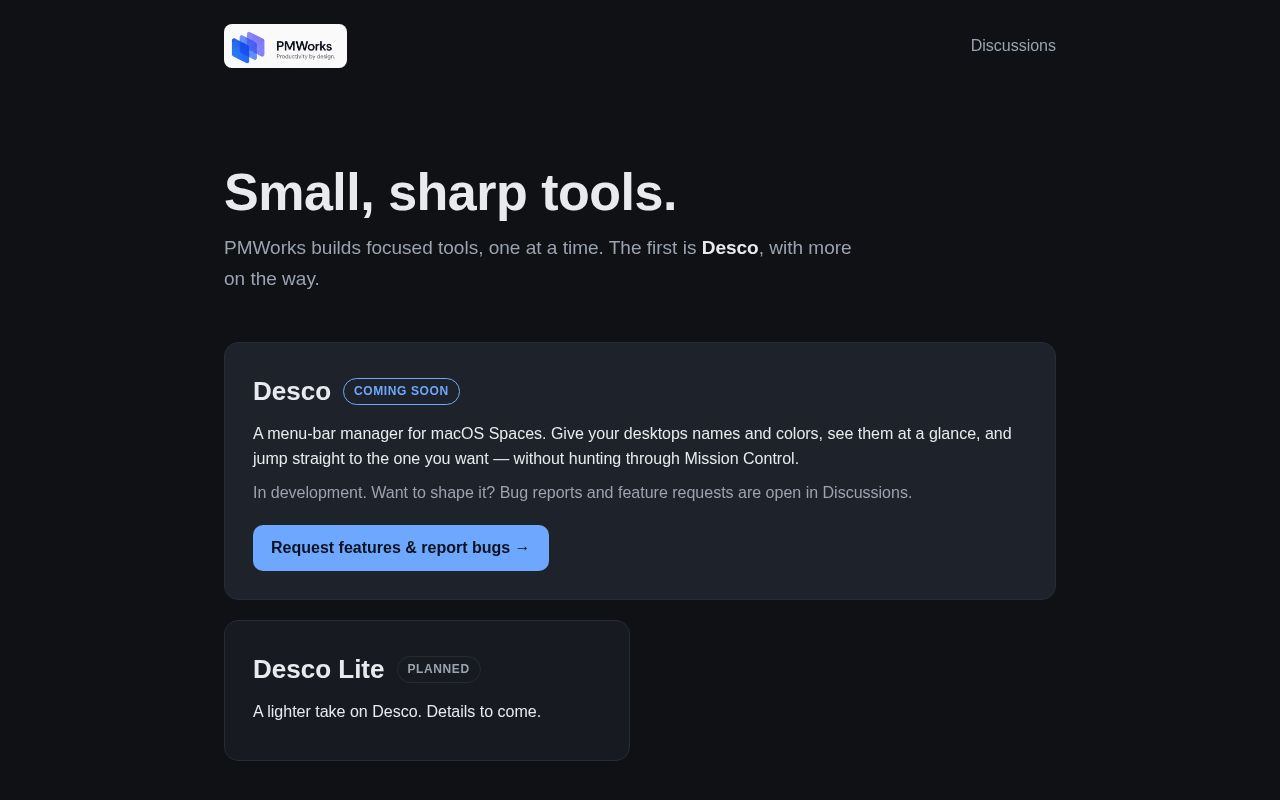Select the Desco card title

(x=292, y=392)
